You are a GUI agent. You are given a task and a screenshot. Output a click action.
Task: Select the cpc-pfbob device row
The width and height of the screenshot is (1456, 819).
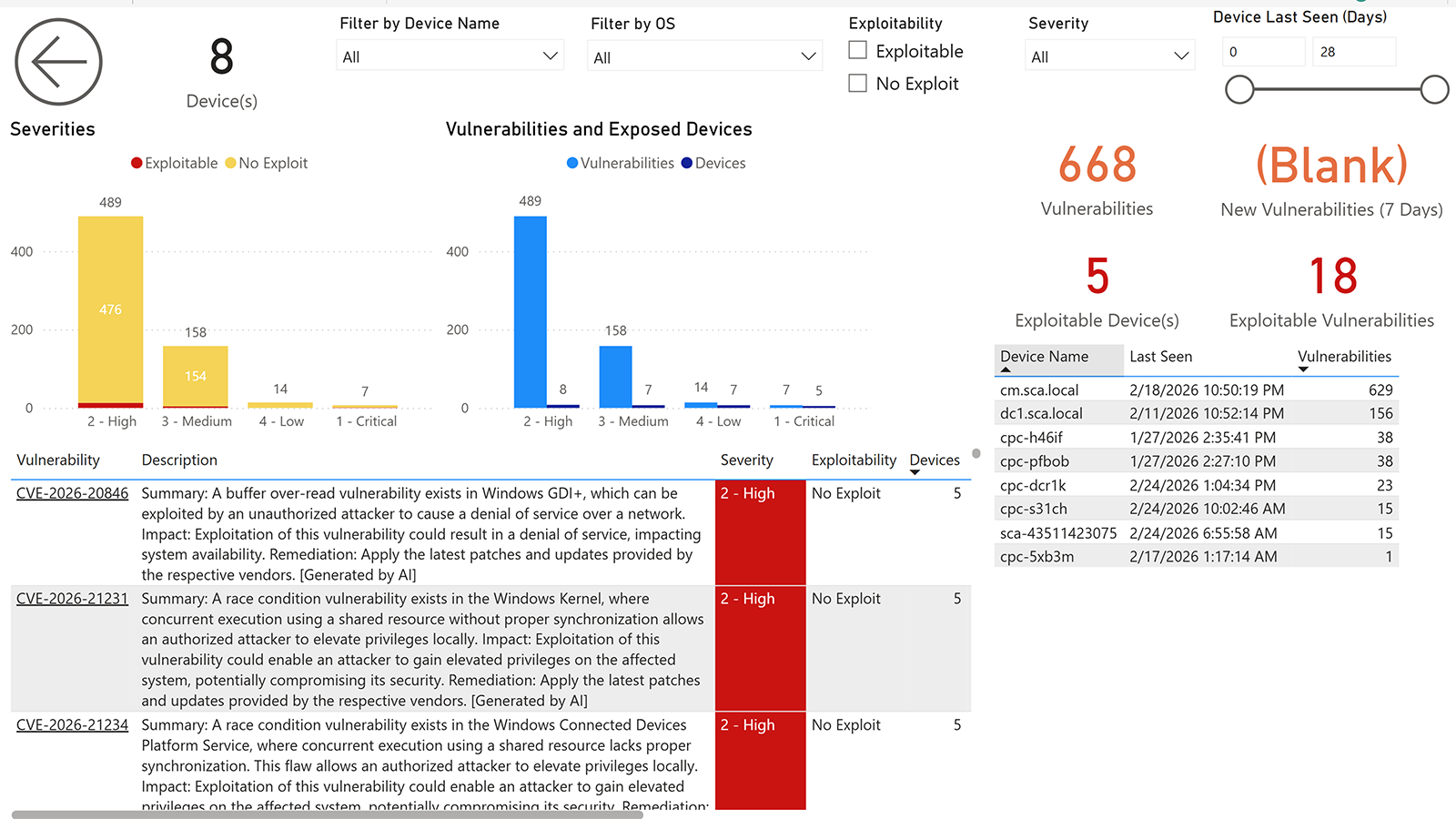pos(1197,461)
